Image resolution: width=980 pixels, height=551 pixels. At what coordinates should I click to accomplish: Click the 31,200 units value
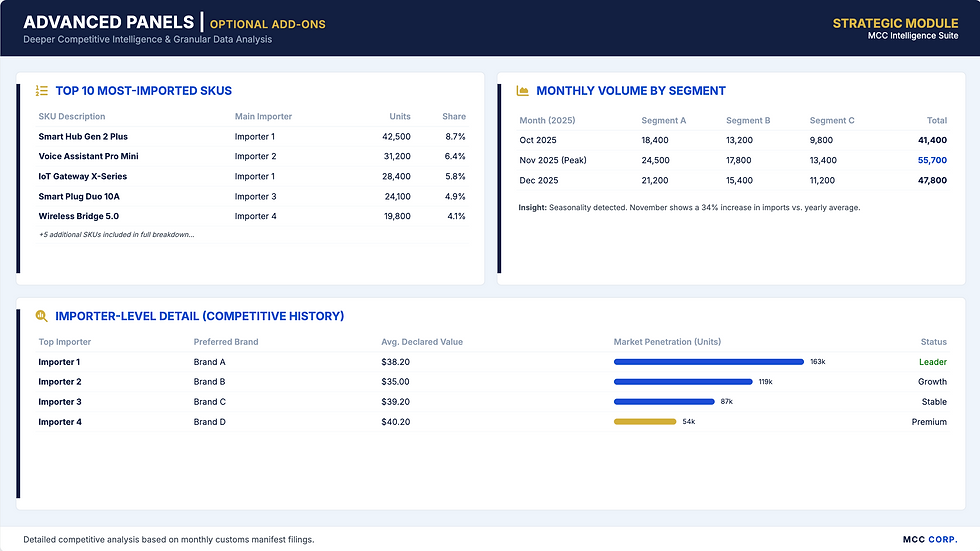pyautogui.click(x=397, y=156)
